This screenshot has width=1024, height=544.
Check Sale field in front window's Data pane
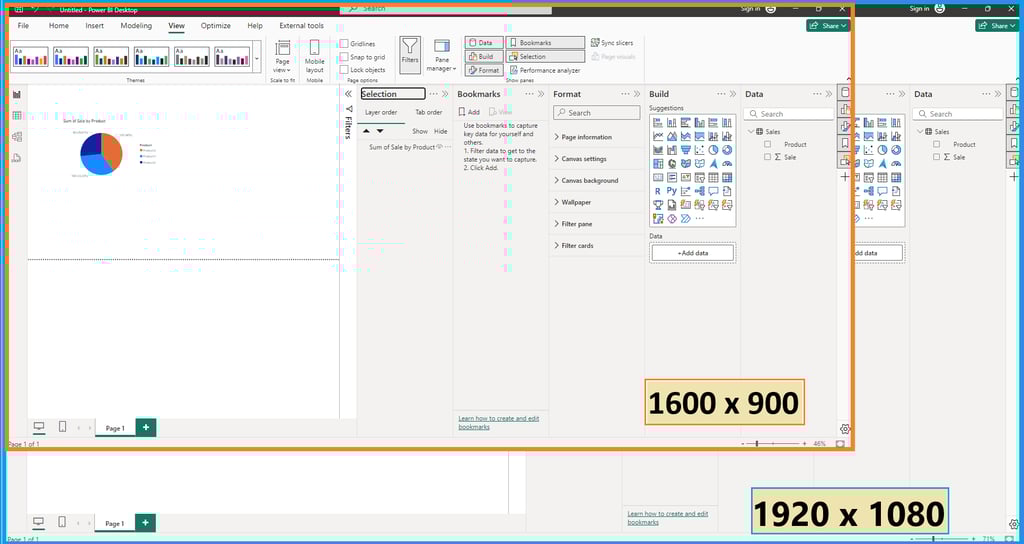click(767, 157)
